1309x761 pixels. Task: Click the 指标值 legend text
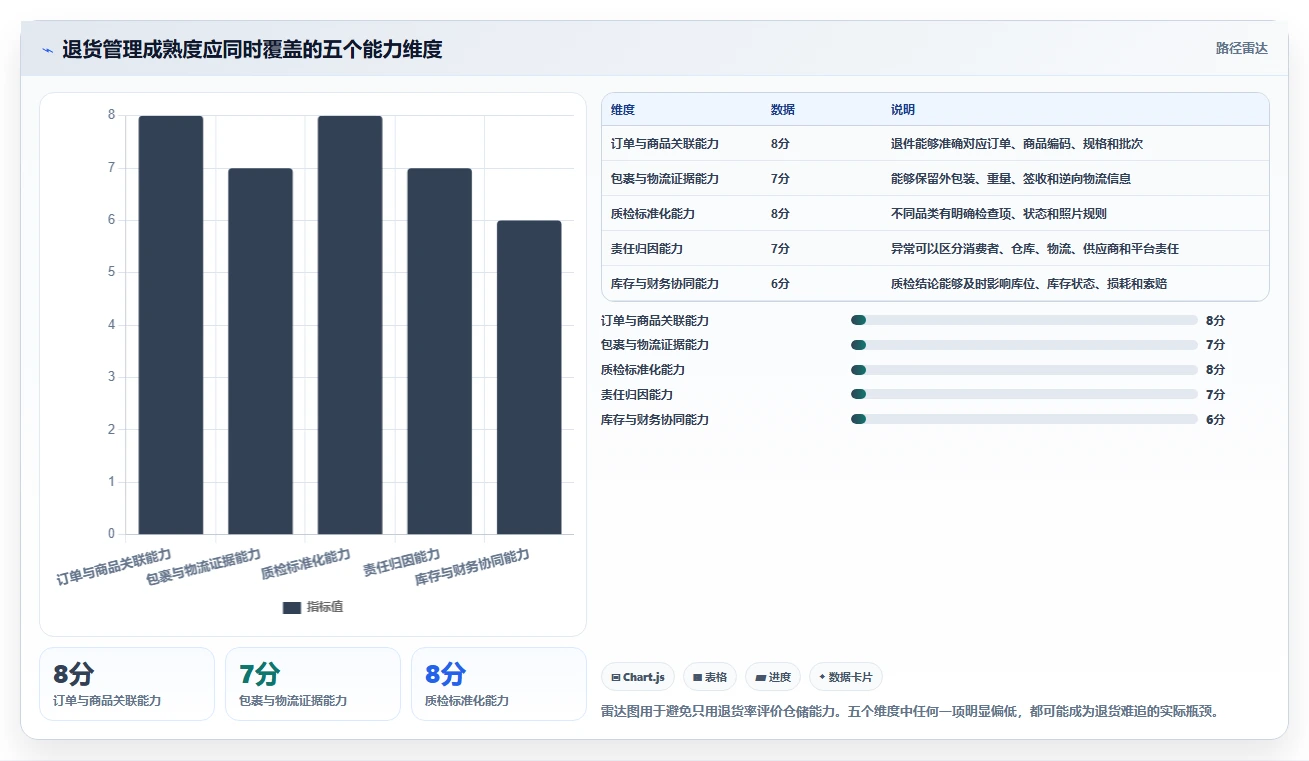pos(325,607)
